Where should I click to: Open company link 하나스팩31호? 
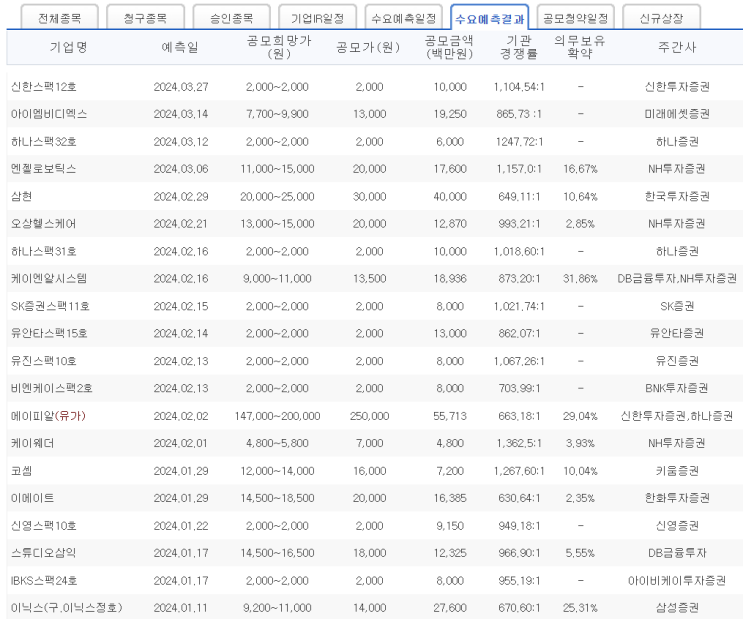pos(44,251)
